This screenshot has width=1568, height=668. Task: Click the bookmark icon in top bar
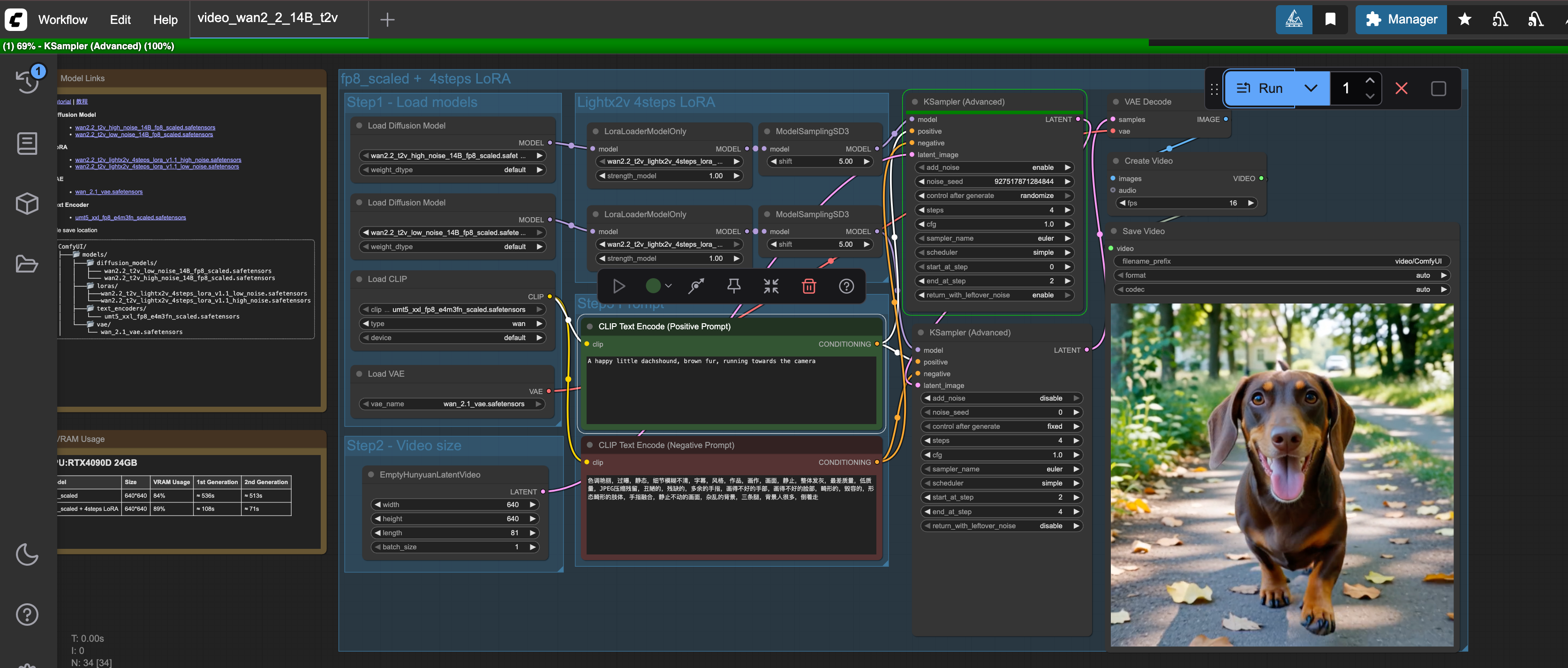coord(1331,20)
